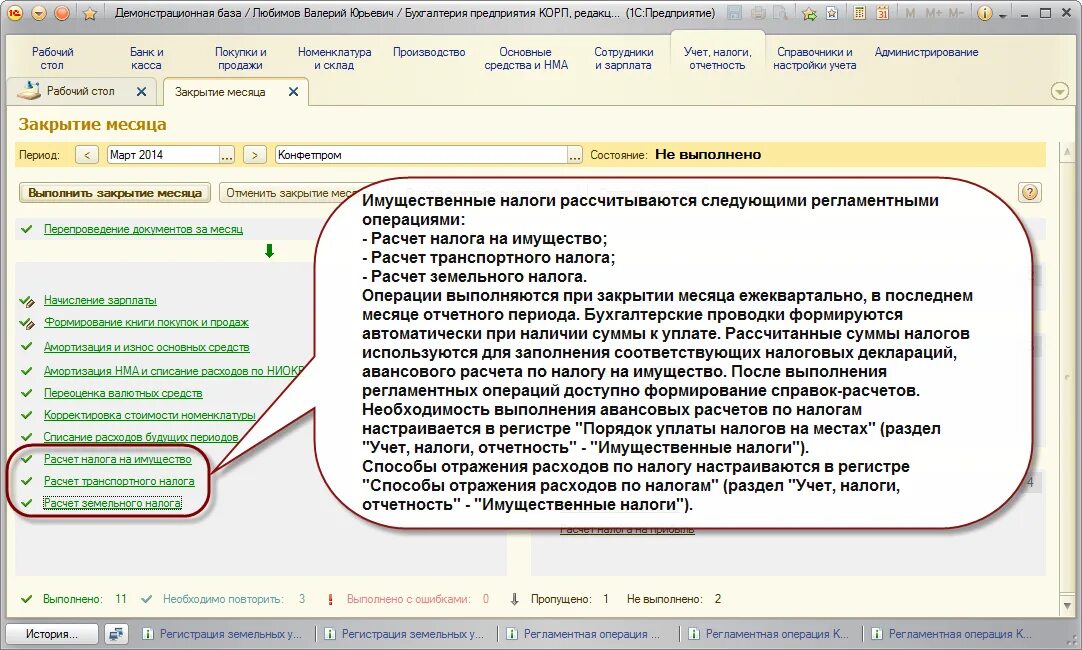Image resolution: width=1082 pixels, height=650 pixels.
Task: Click Выполнить закрытие месяца button
Action: click(x=115, y=193)
